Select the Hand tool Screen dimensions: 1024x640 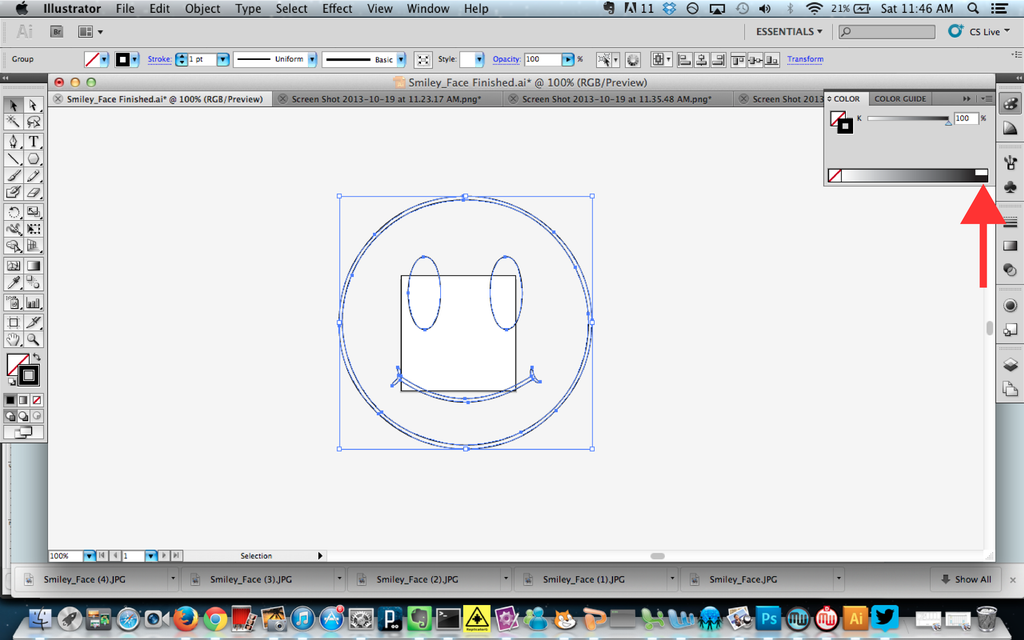(x=13, y=339)
